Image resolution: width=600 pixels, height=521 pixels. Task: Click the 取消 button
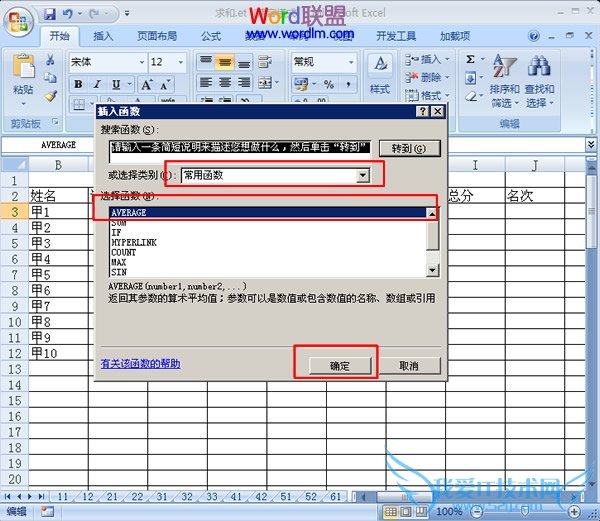[x=409, y=366]
